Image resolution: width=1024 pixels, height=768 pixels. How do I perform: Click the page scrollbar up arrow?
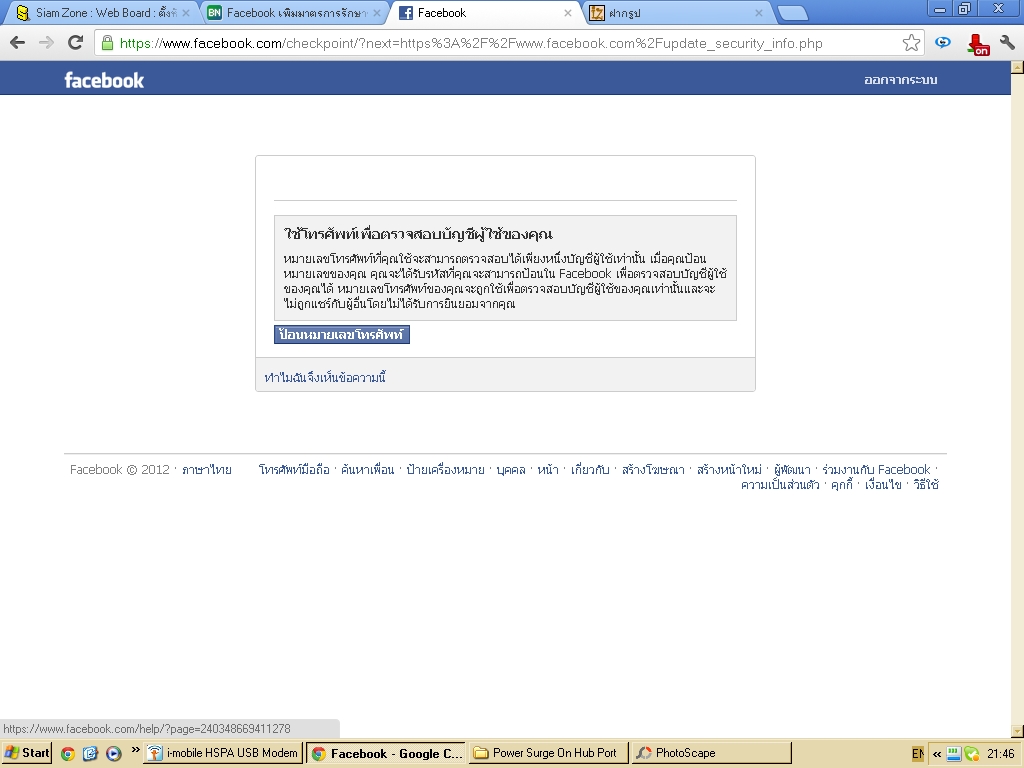1017,67
